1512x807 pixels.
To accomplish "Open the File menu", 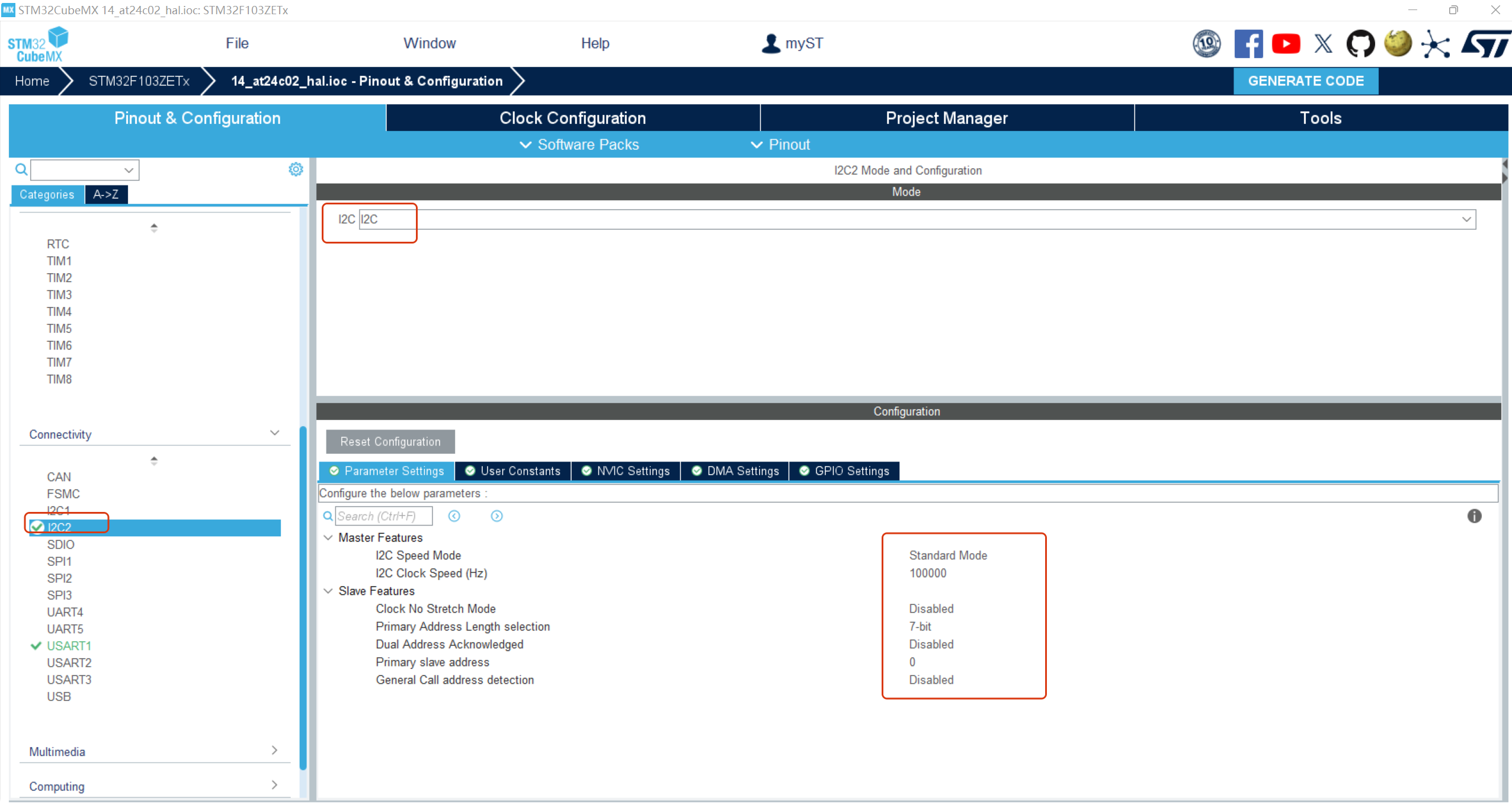I will point(237,43).
